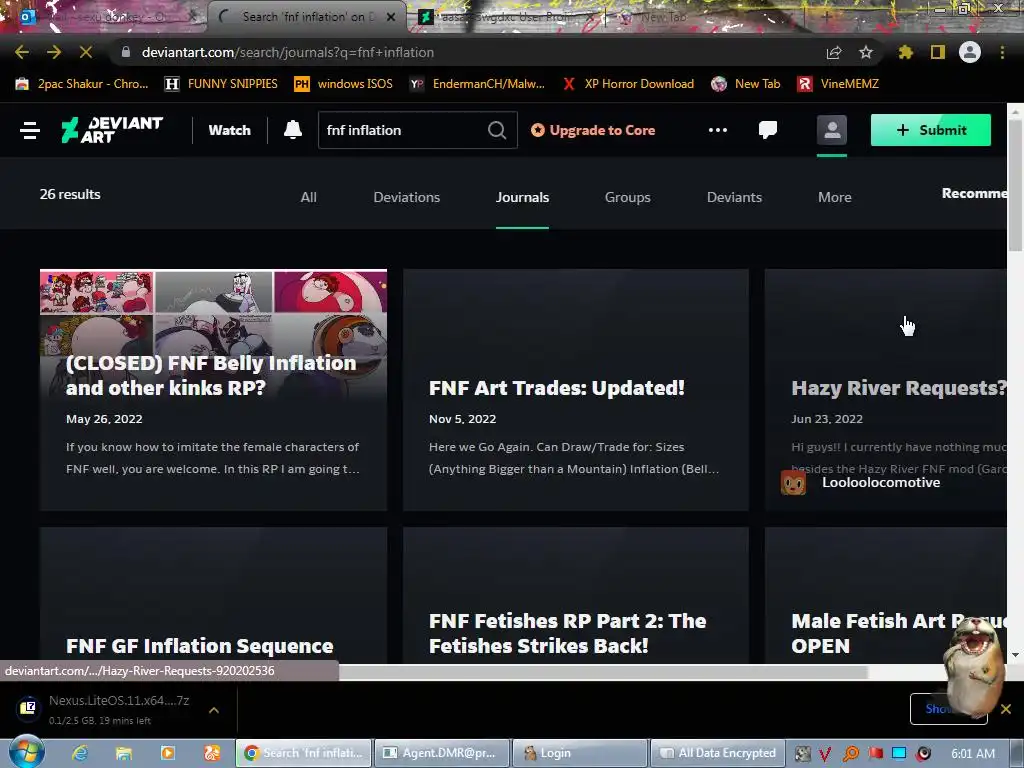
Task: Open Windows Explorer folder in taskbar
Action: (x=123, y=753)
